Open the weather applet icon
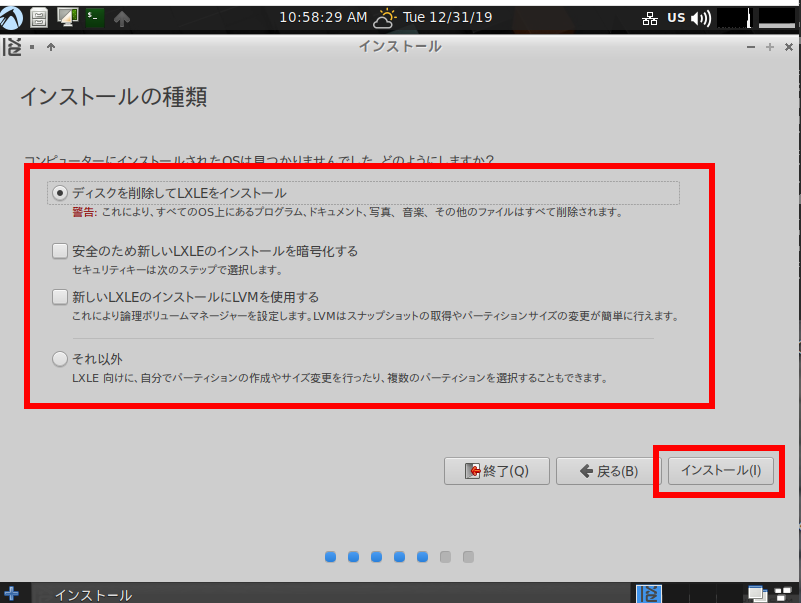The width and height of the screenshot is (801, 603). coord(385,18)
